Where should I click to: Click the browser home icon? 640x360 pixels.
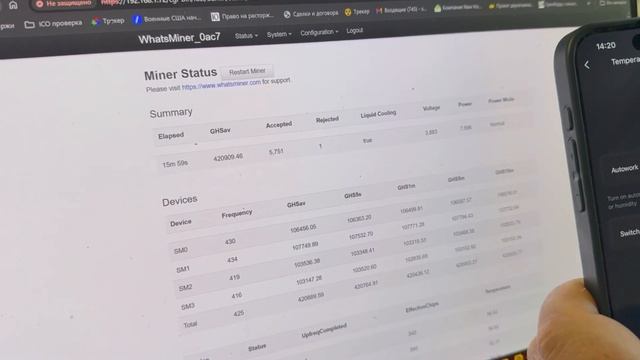(13, 5)
